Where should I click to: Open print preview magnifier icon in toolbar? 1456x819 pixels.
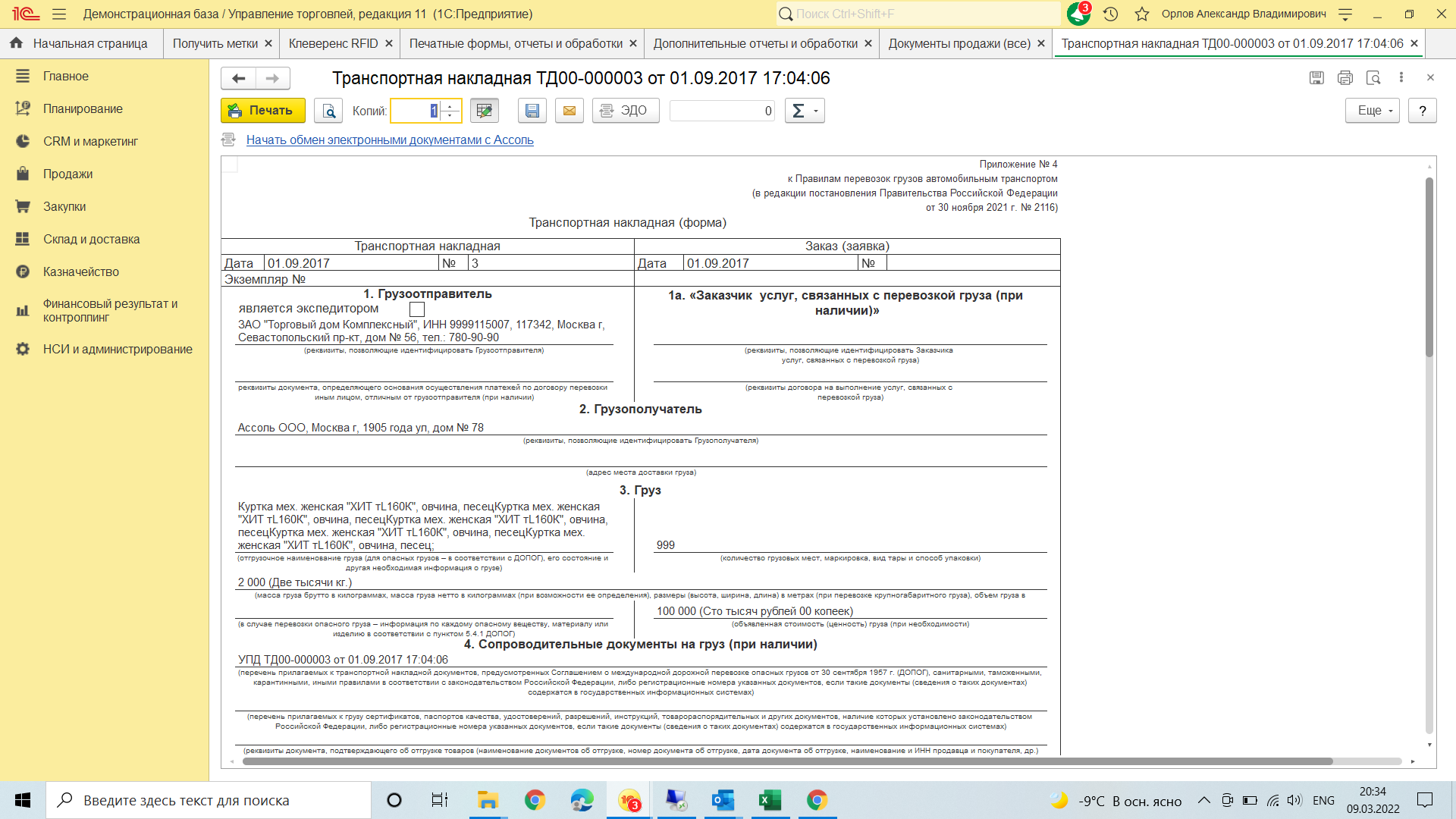pyautogui.click(x=328, y=111)
